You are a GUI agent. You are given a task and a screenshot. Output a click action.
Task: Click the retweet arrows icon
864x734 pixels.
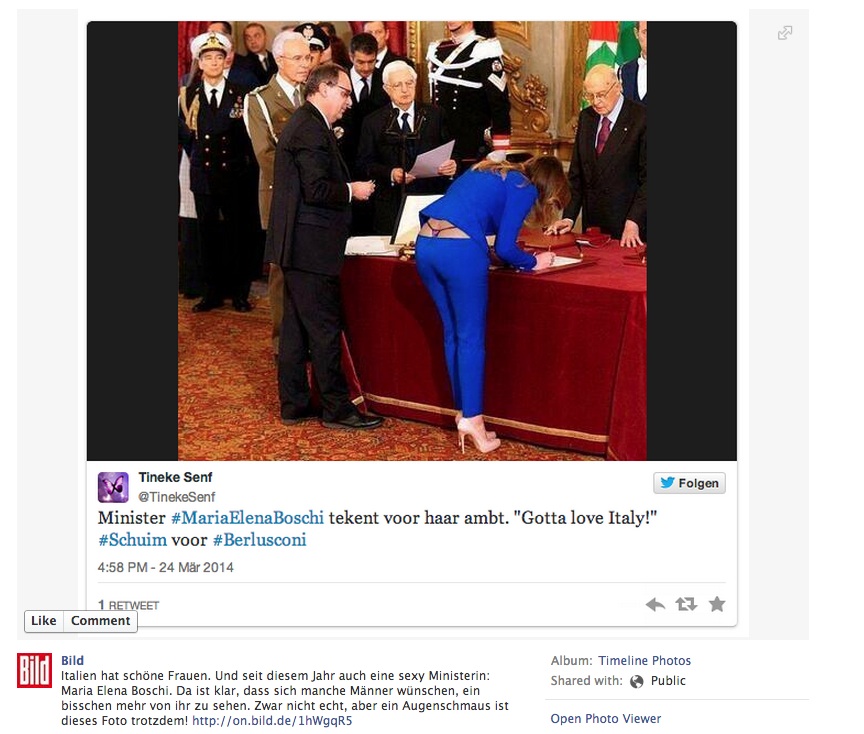686,605
